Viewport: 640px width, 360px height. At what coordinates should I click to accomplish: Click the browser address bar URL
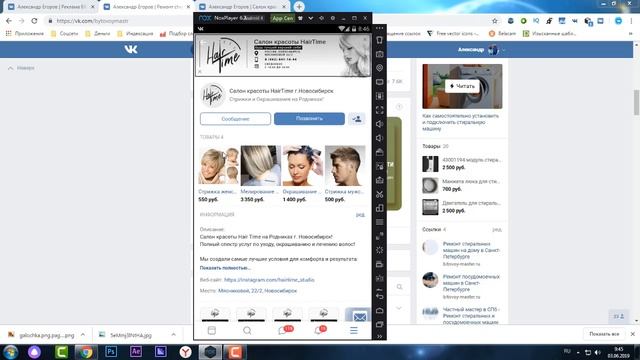click(92, 21)
